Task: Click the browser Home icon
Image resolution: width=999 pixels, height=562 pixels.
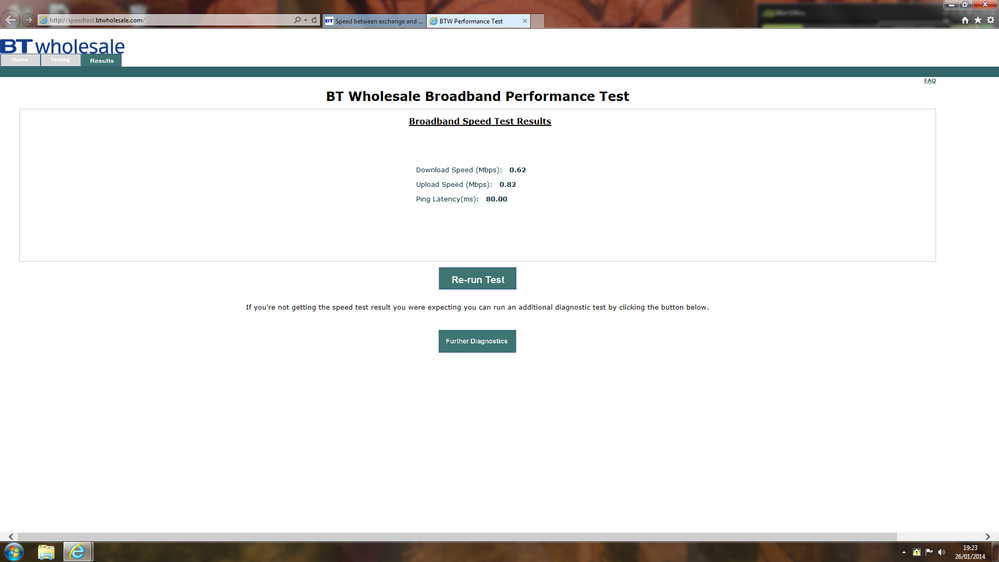Action: [965, 20]
